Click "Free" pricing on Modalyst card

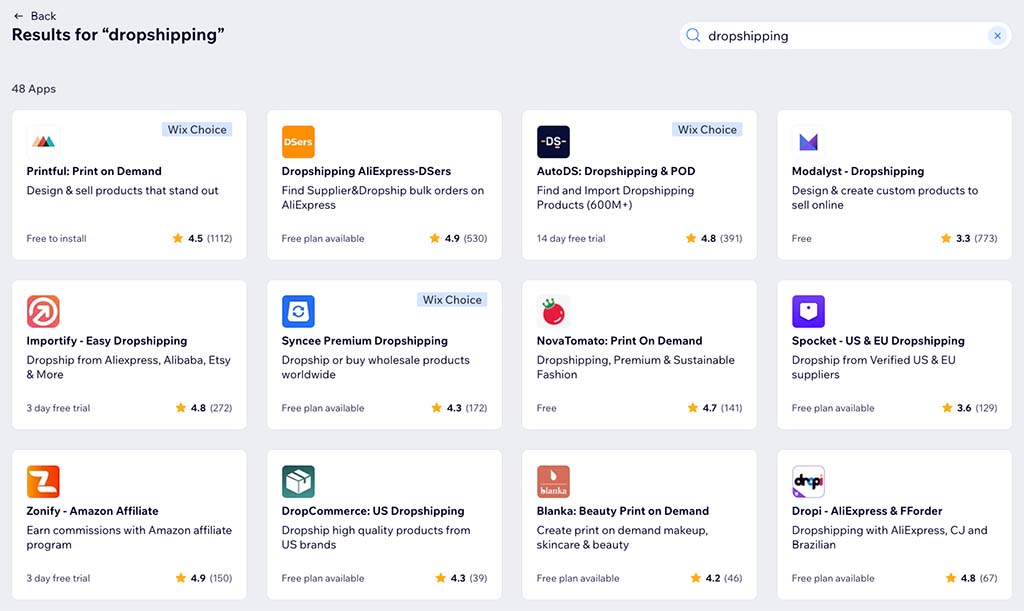(x=801, y=238)
